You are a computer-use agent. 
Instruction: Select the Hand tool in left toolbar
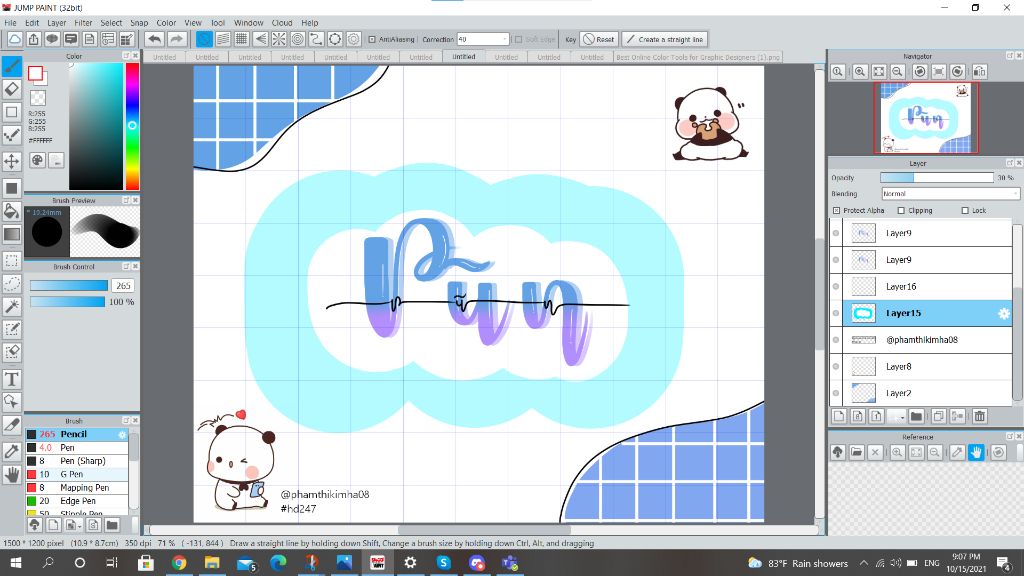click(x=12, y=475)
